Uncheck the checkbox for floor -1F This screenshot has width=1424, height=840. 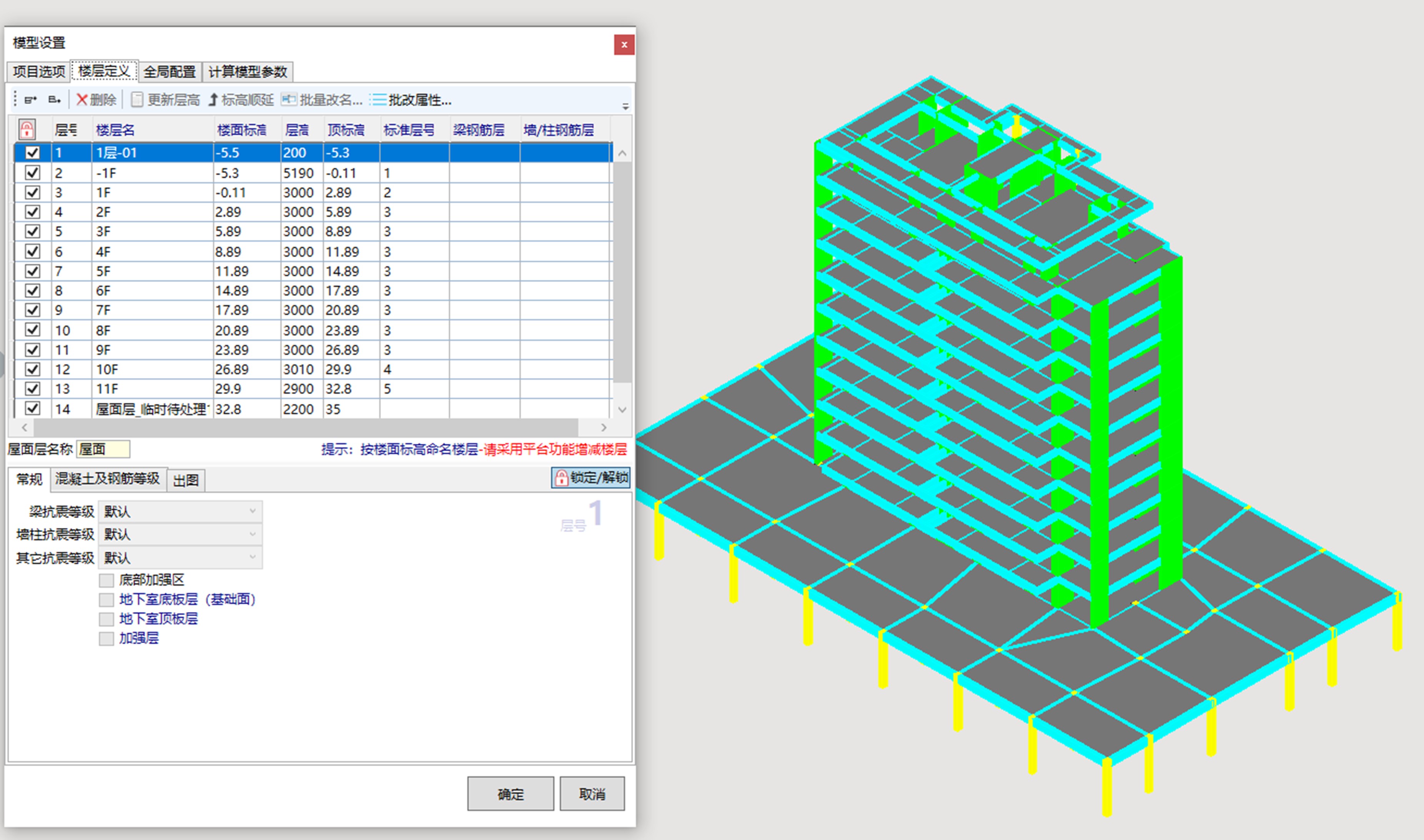coord(33,173)
